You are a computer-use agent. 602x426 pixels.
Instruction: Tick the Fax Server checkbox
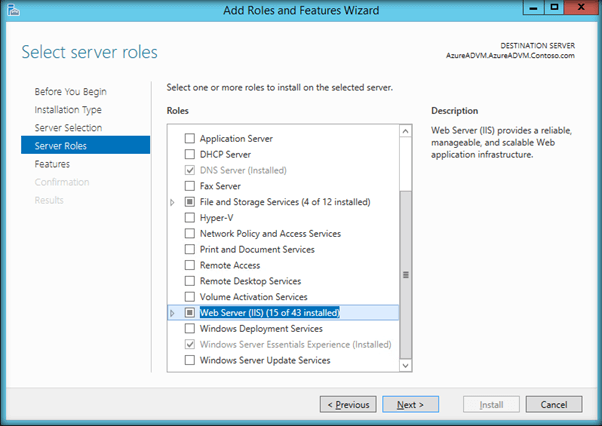pyautogui.click(x=190, y=186)
